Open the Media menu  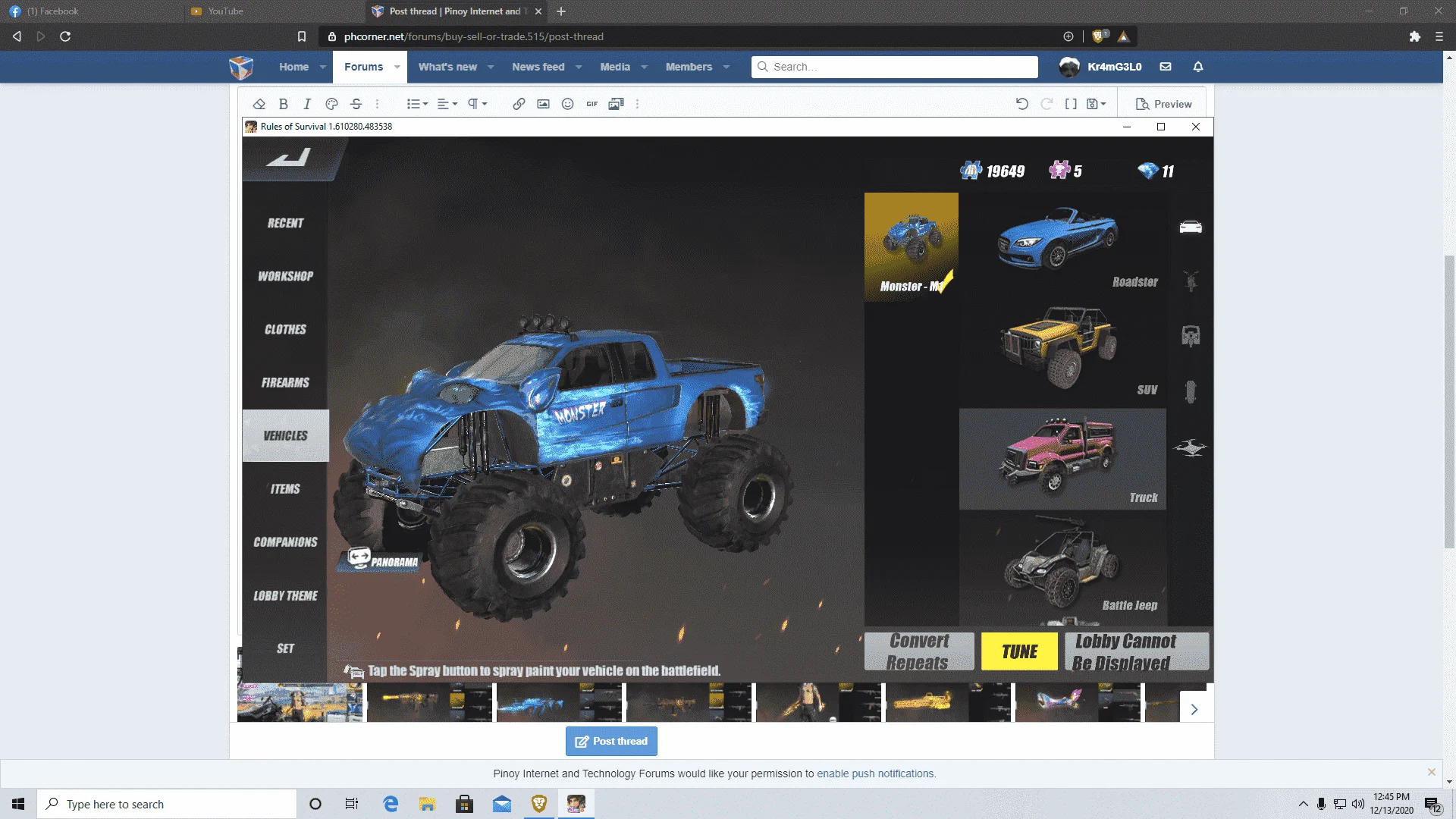tap(615, 67)
